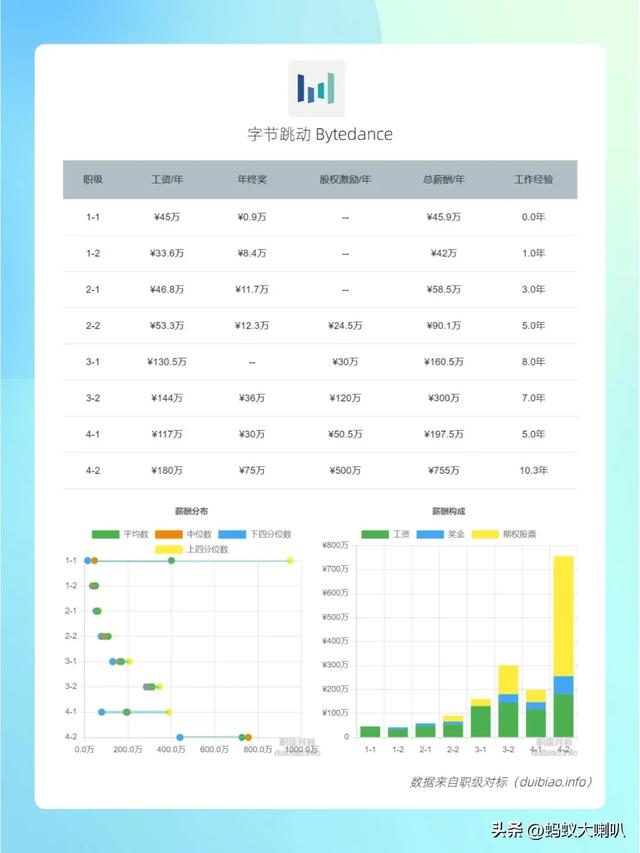This screenshot has height=853, width=640.
Task: Click the ¥45.9万 total compensation cell
Action: click(x=444, y=217)
